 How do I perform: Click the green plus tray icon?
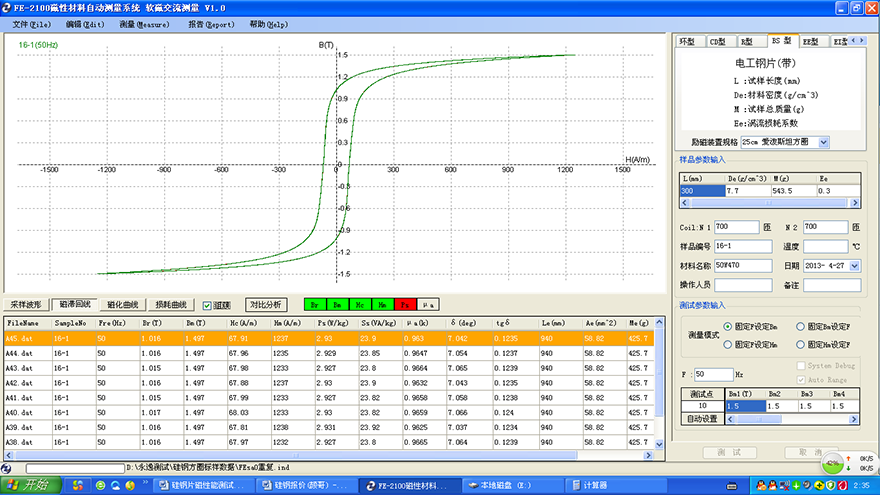[x=796, y=485]
